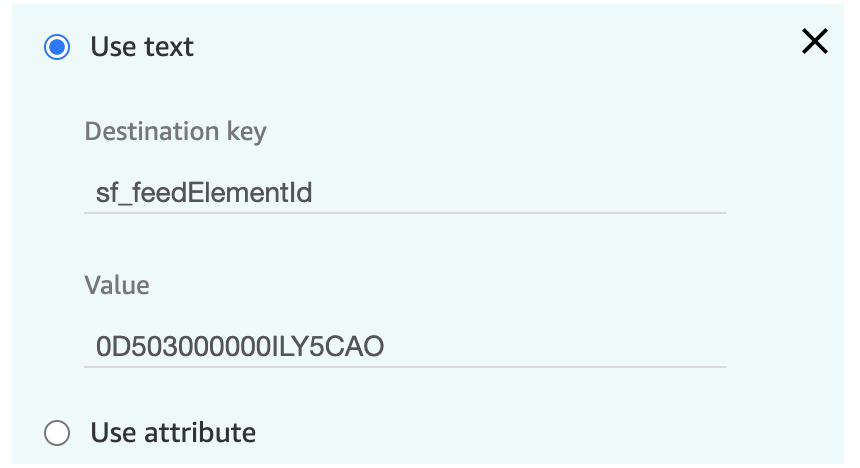Click the Use text option label
The height and width of the screenshot is (468, 860).
click(x=142, y=47)
